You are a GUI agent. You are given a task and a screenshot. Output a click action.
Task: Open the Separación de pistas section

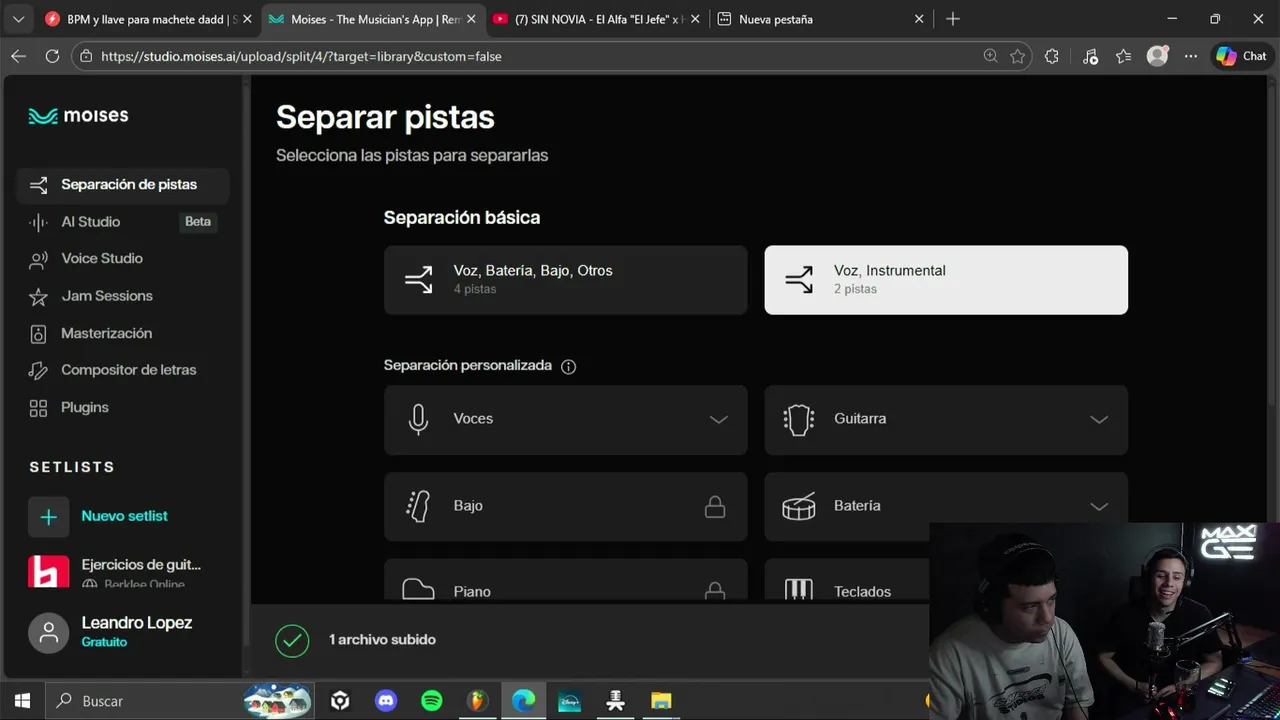tap(123, 185)
